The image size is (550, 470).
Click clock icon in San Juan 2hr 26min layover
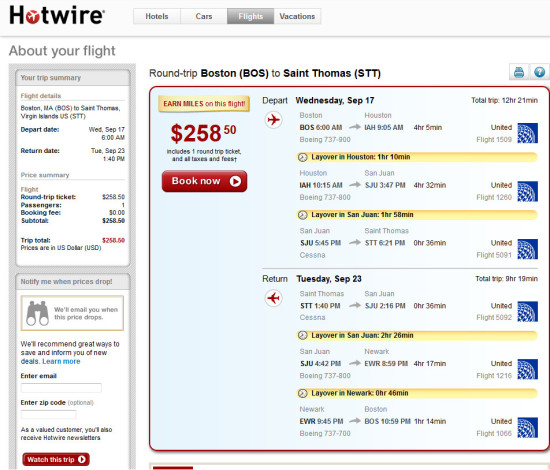tap(303, 335)
